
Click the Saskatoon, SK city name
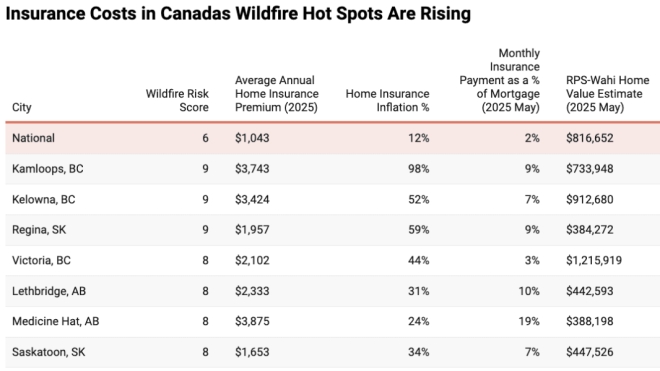[x=48, y=352]
